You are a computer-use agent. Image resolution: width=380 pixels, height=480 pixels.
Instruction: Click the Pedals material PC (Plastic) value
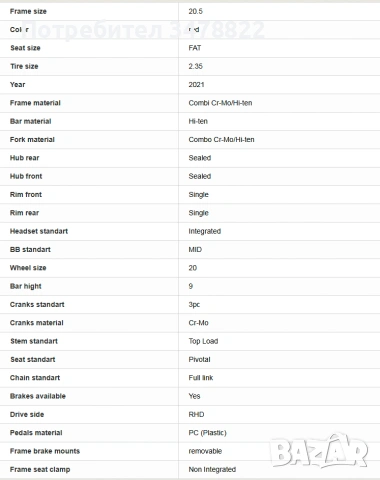pos(207,433)
